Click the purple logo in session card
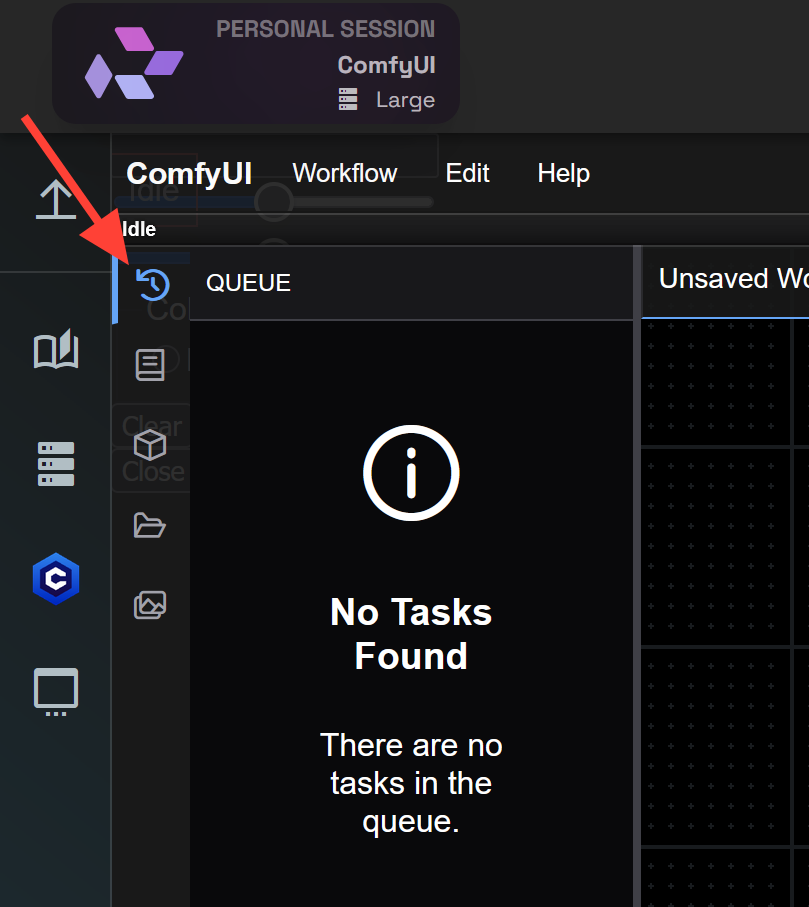The height and width of the screenshot is (907, 809). 134,63
